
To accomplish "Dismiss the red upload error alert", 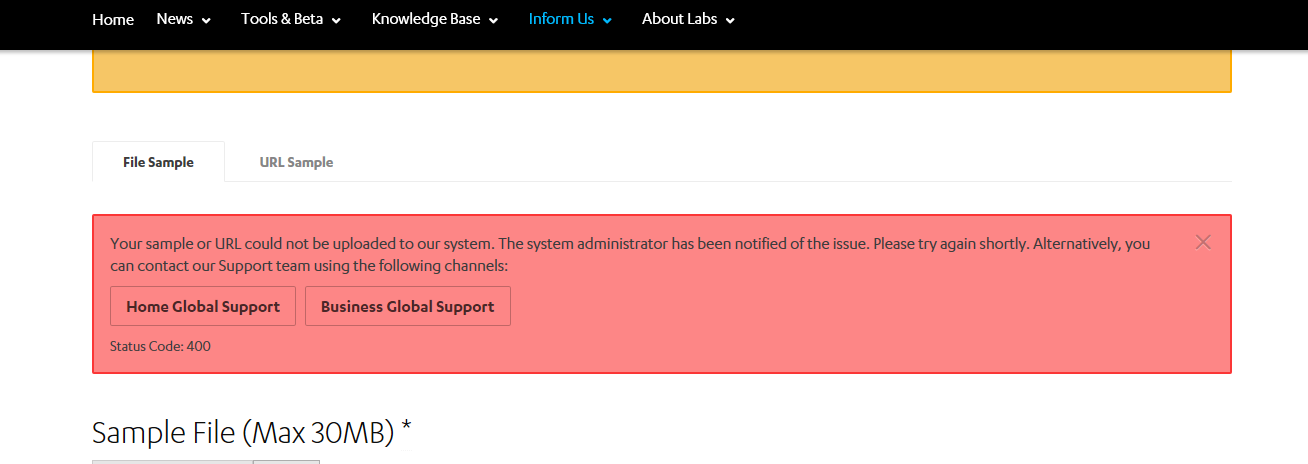I will (x=1203, y=242).
